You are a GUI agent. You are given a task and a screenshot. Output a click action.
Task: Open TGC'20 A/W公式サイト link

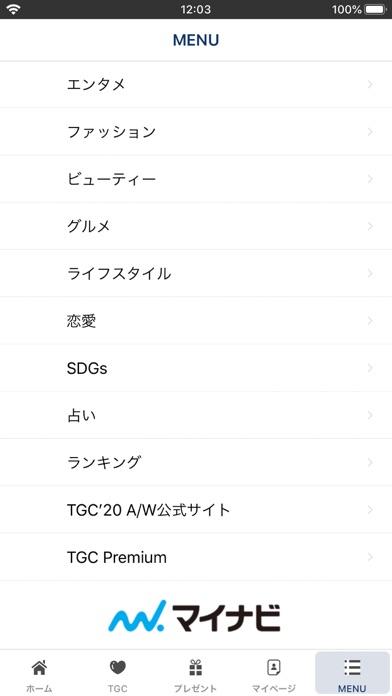click(x=196, y=510)
